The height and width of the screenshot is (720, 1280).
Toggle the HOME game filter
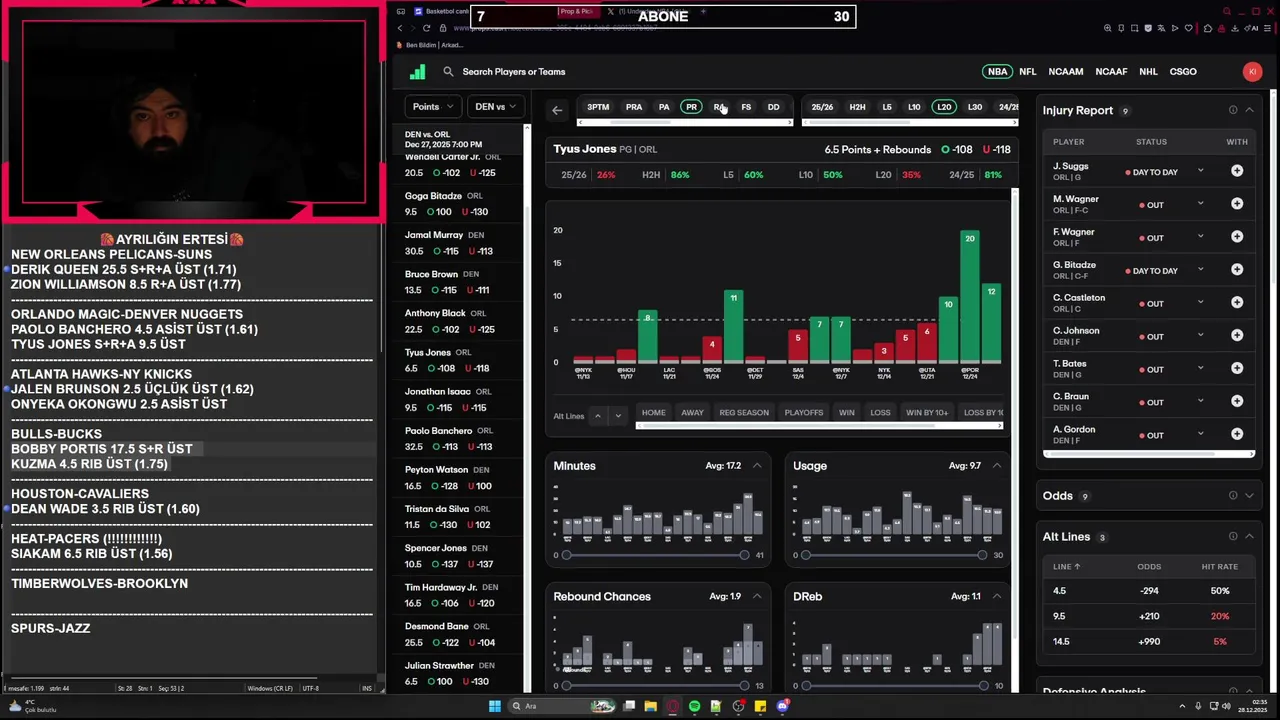tap(653, 412)
